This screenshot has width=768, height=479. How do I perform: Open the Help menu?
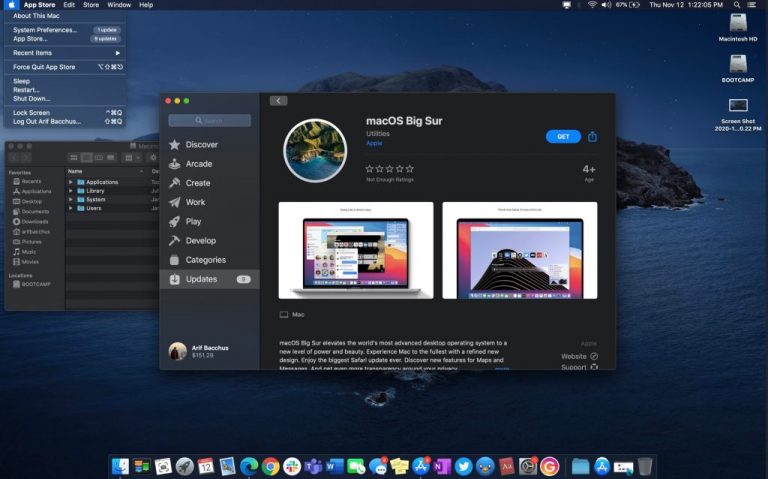click(x=146, y=5)
